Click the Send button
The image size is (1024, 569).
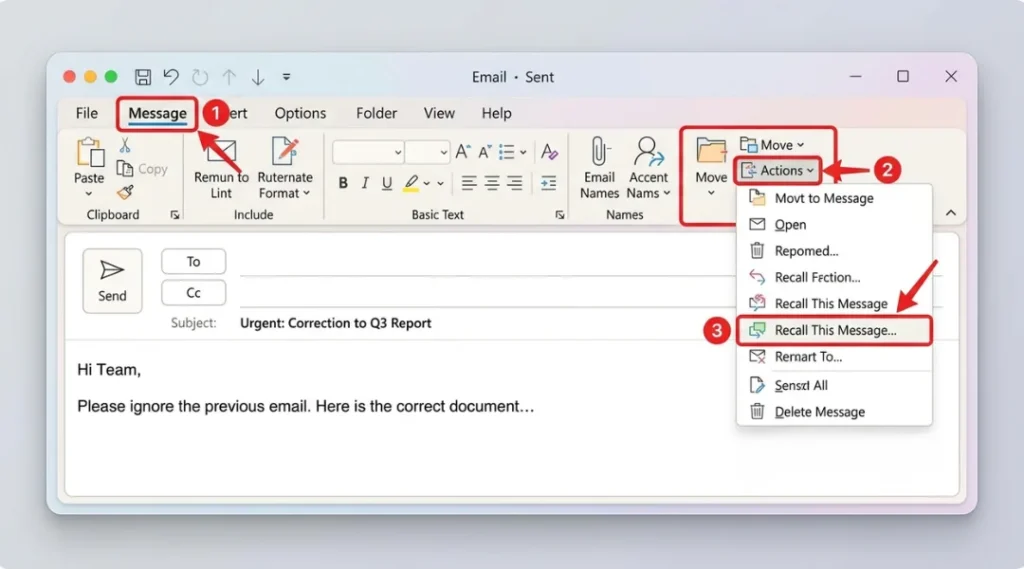tap(112, 281)
